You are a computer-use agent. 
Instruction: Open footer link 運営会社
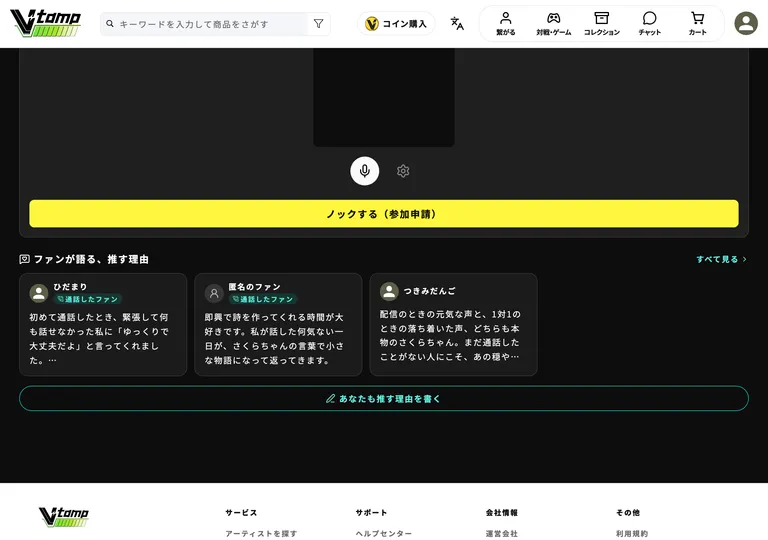pos(502,533)
